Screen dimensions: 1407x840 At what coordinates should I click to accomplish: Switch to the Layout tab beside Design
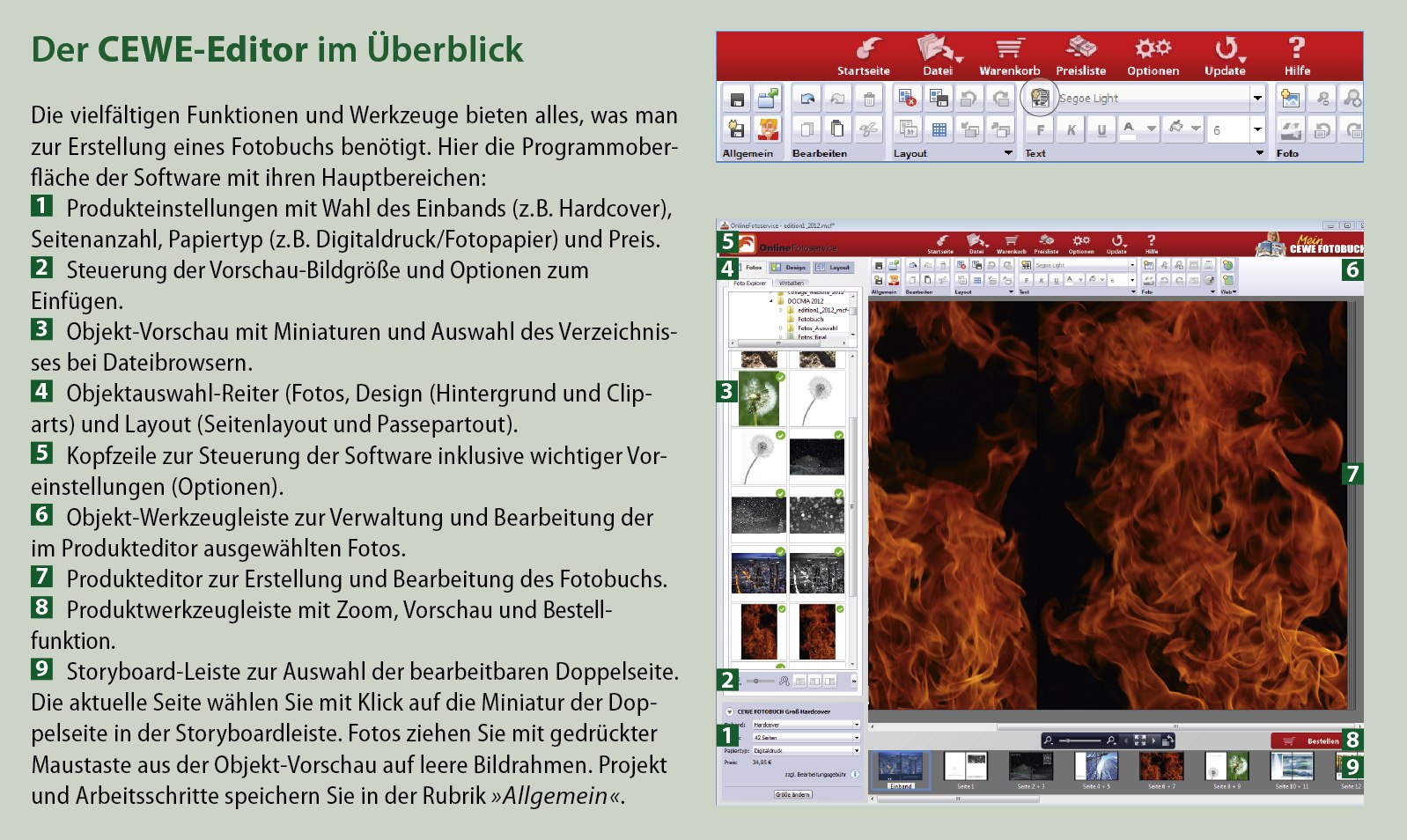coord(833,268)
